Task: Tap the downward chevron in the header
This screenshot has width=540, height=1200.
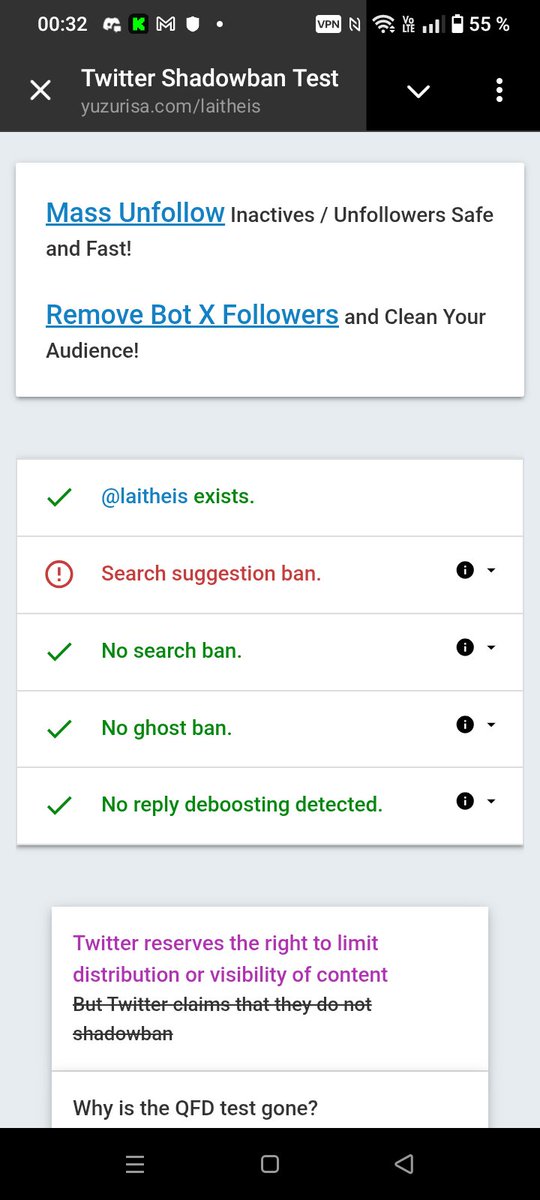Action: click(418, 91)
